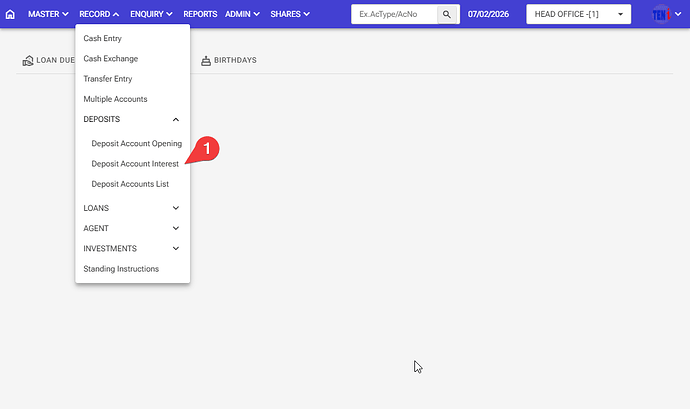The width and height of the screenshot is (690, 409).
Task: Click the search magnifier icon button
Action: (448, 15)
